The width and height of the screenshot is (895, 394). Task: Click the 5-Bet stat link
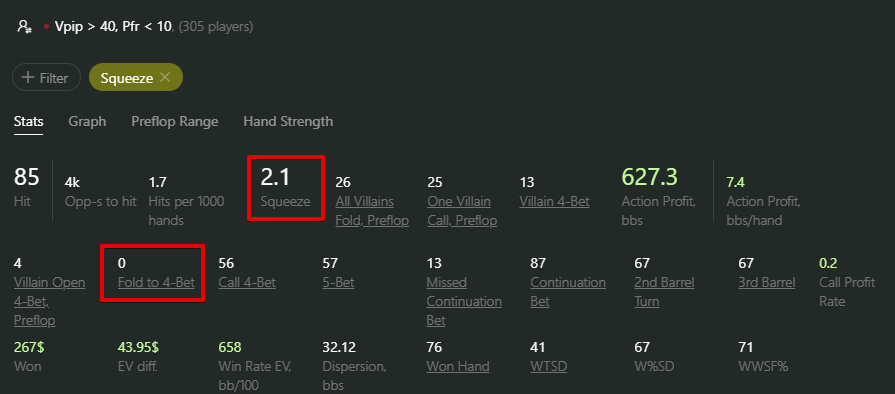[338, 283]
